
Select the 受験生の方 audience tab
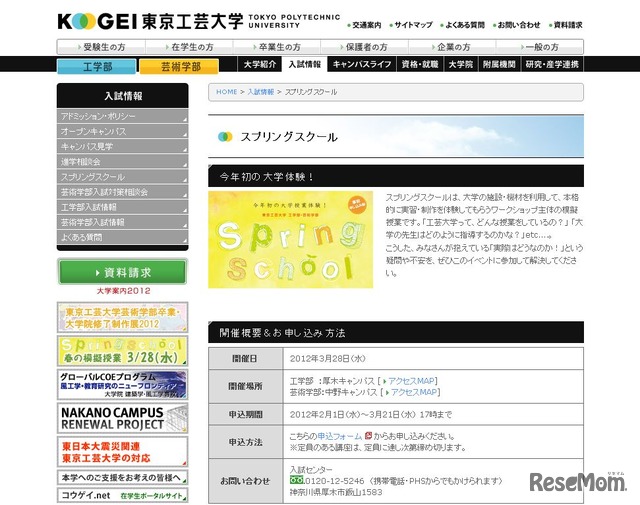coord(101,47)
